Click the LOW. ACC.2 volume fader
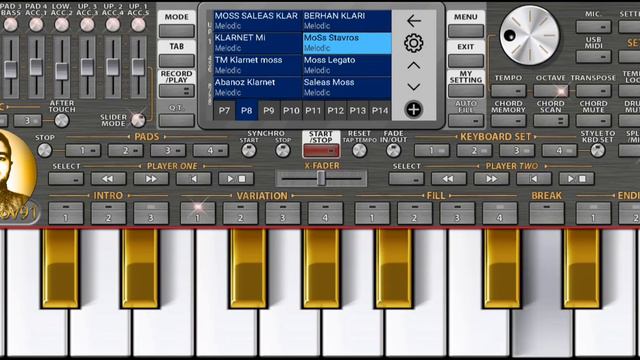The width and height of the screenshot is (640, 360). [62, 71]
